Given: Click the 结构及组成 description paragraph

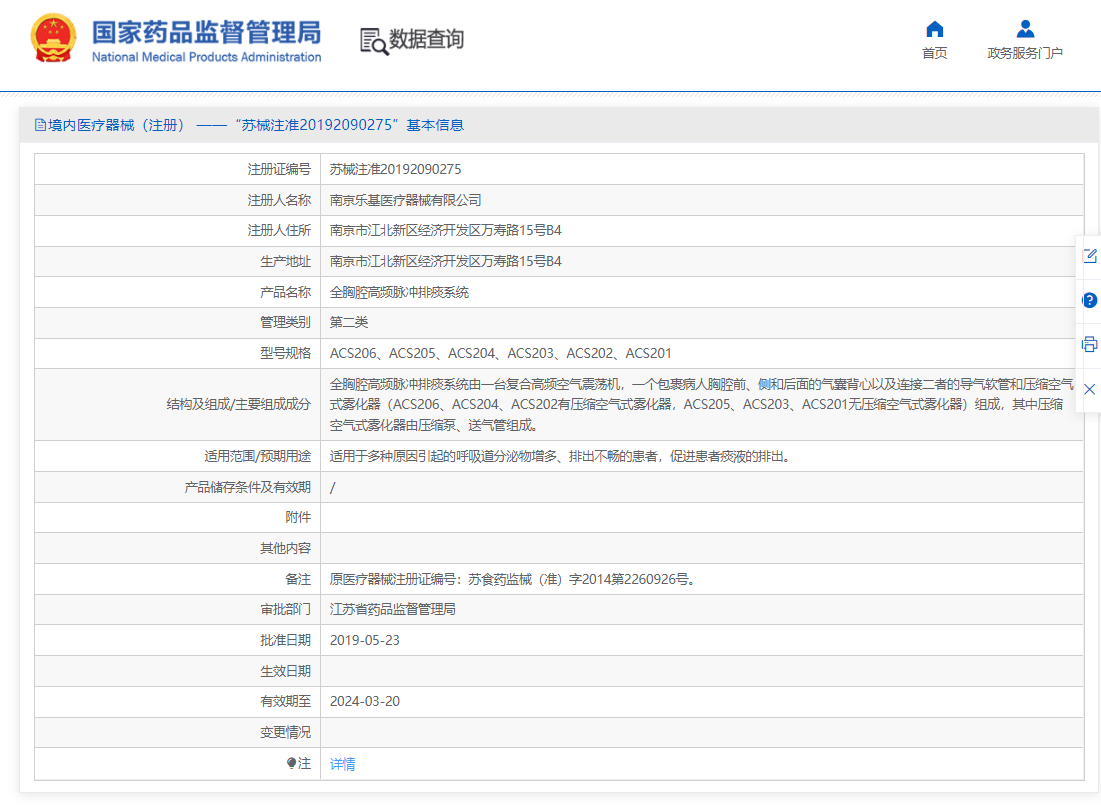Looking at the screenshot, I should (x=701, y=404).
